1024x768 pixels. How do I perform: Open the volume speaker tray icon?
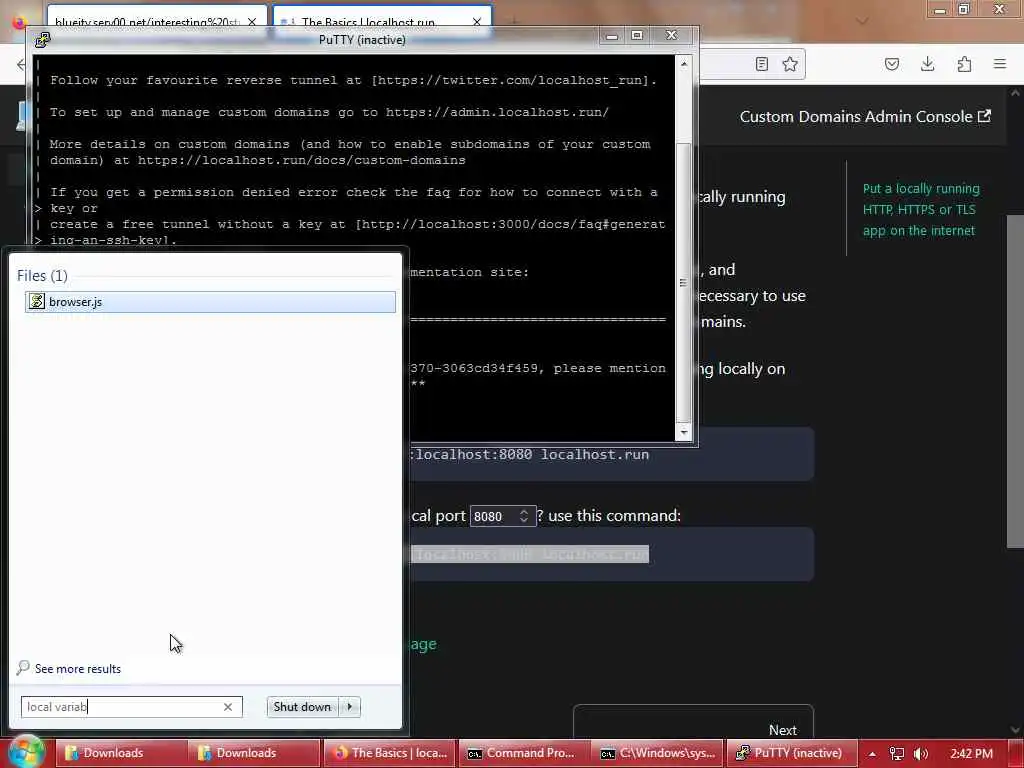click(x=921, y=754)
